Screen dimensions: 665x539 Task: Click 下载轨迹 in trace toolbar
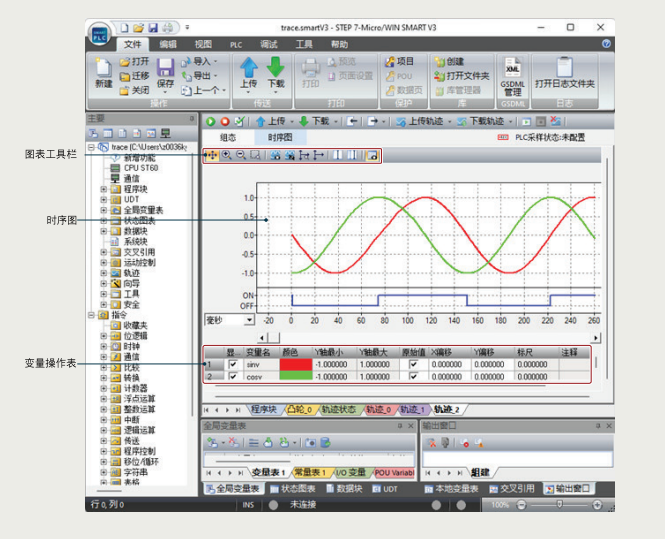pyautogui.click(x=481, y=122)
